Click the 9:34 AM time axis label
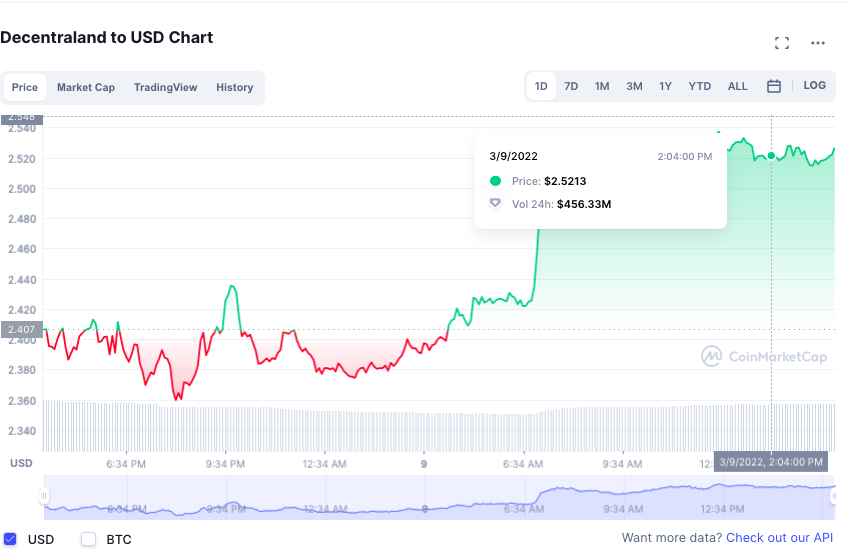Image resolution: width=848 pixels, height=549 pixels. (x=622, y=464)
